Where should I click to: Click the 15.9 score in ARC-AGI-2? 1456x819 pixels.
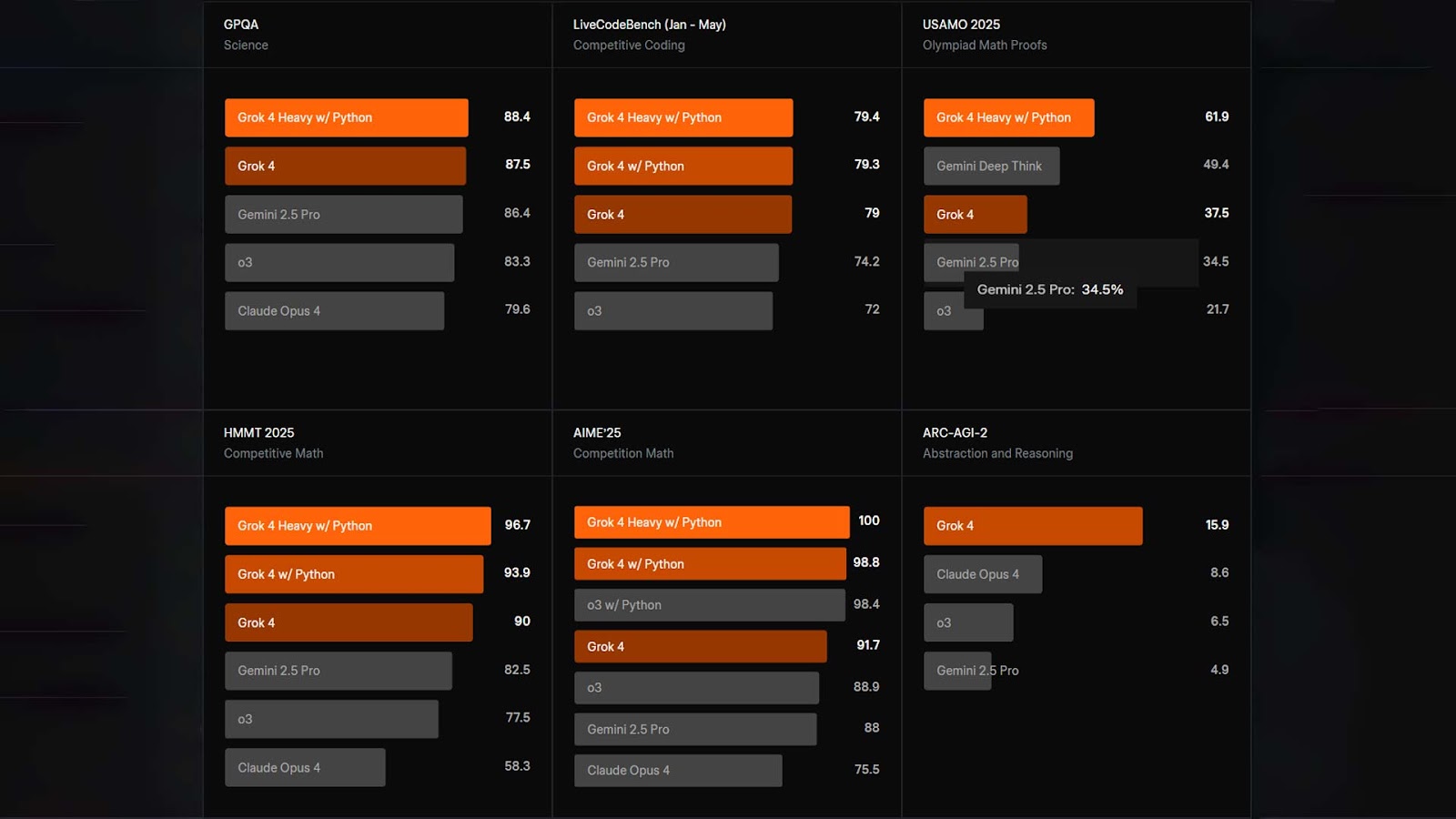coord(1217,525)
